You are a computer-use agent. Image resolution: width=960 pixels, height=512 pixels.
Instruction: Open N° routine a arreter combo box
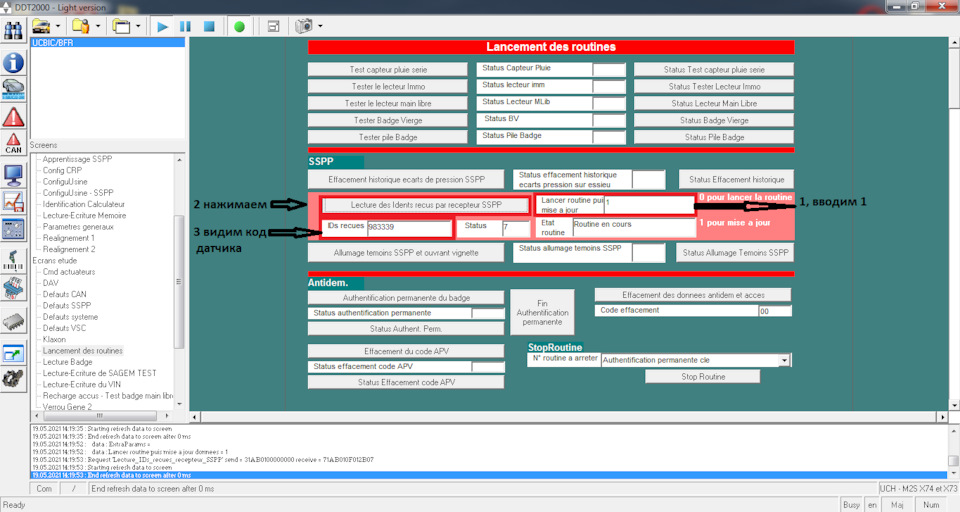click(696, 360)
